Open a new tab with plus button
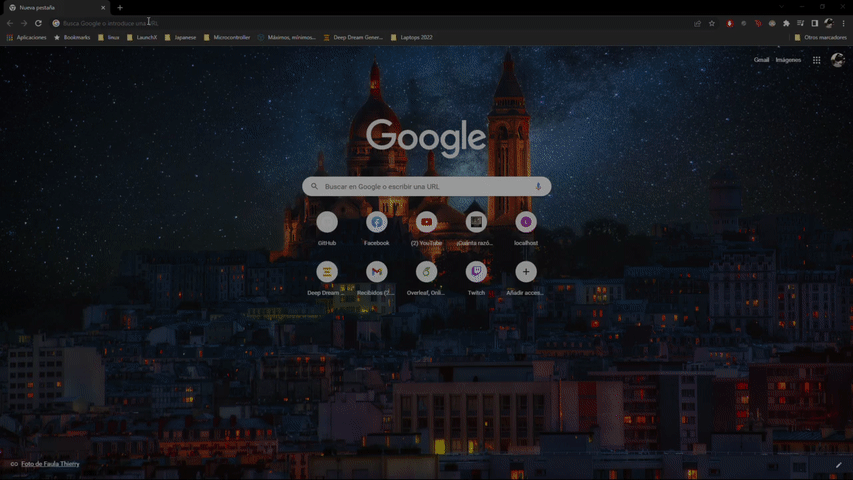The width and height of the screenshot is (853, 480). (120, 8)
